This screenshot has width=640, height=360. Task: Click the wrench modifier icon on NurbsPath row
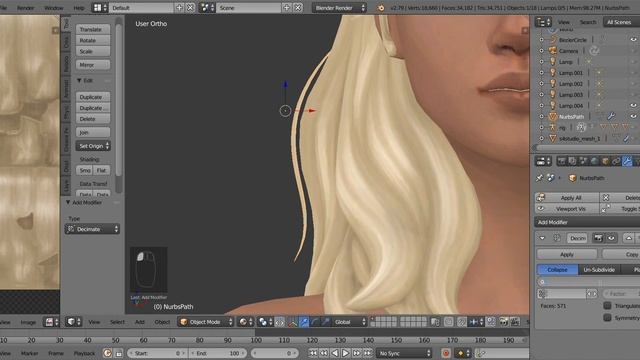[x=611, y=116]
